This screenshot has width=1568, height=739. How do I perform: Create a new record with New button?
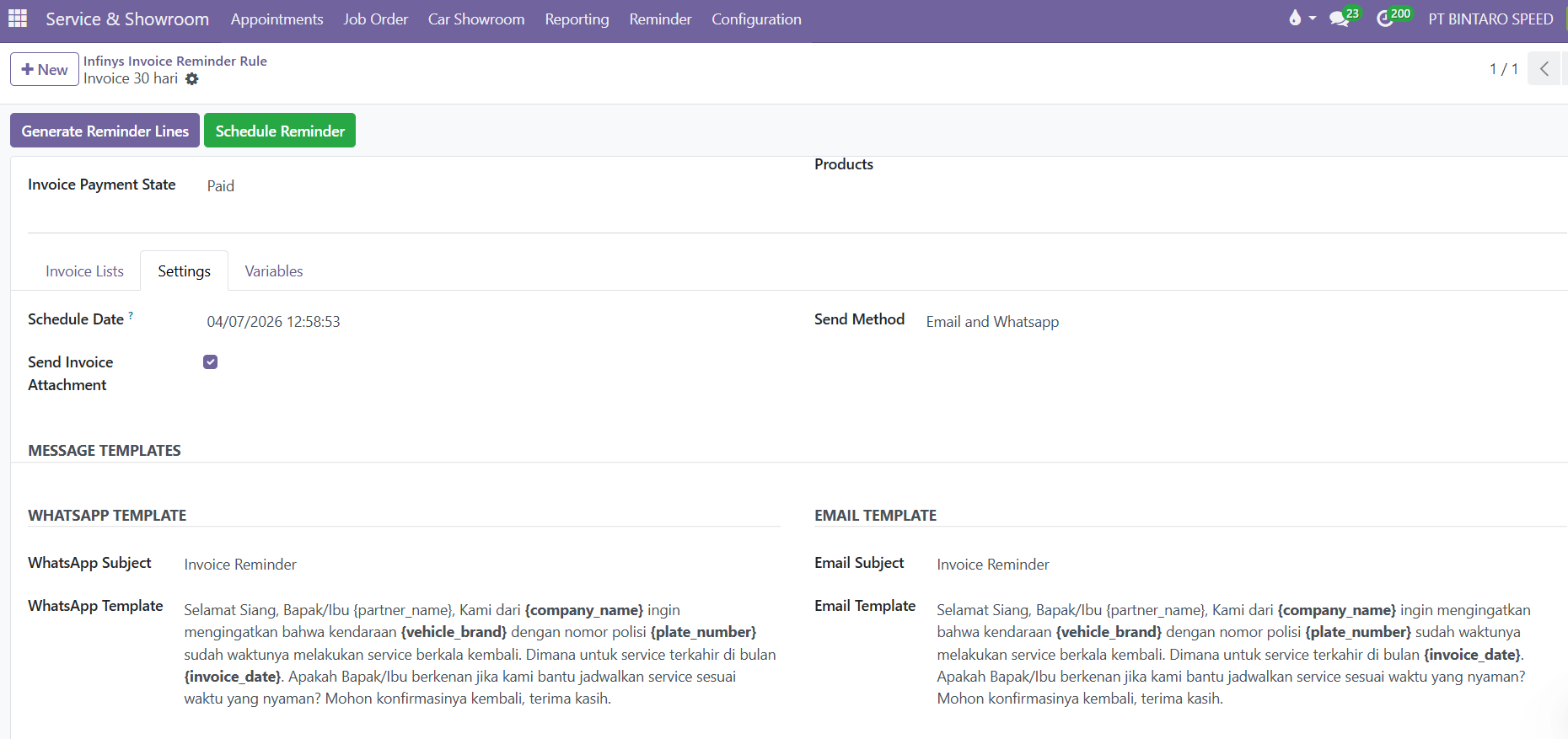pyautogui.click(x=45, y=69)
